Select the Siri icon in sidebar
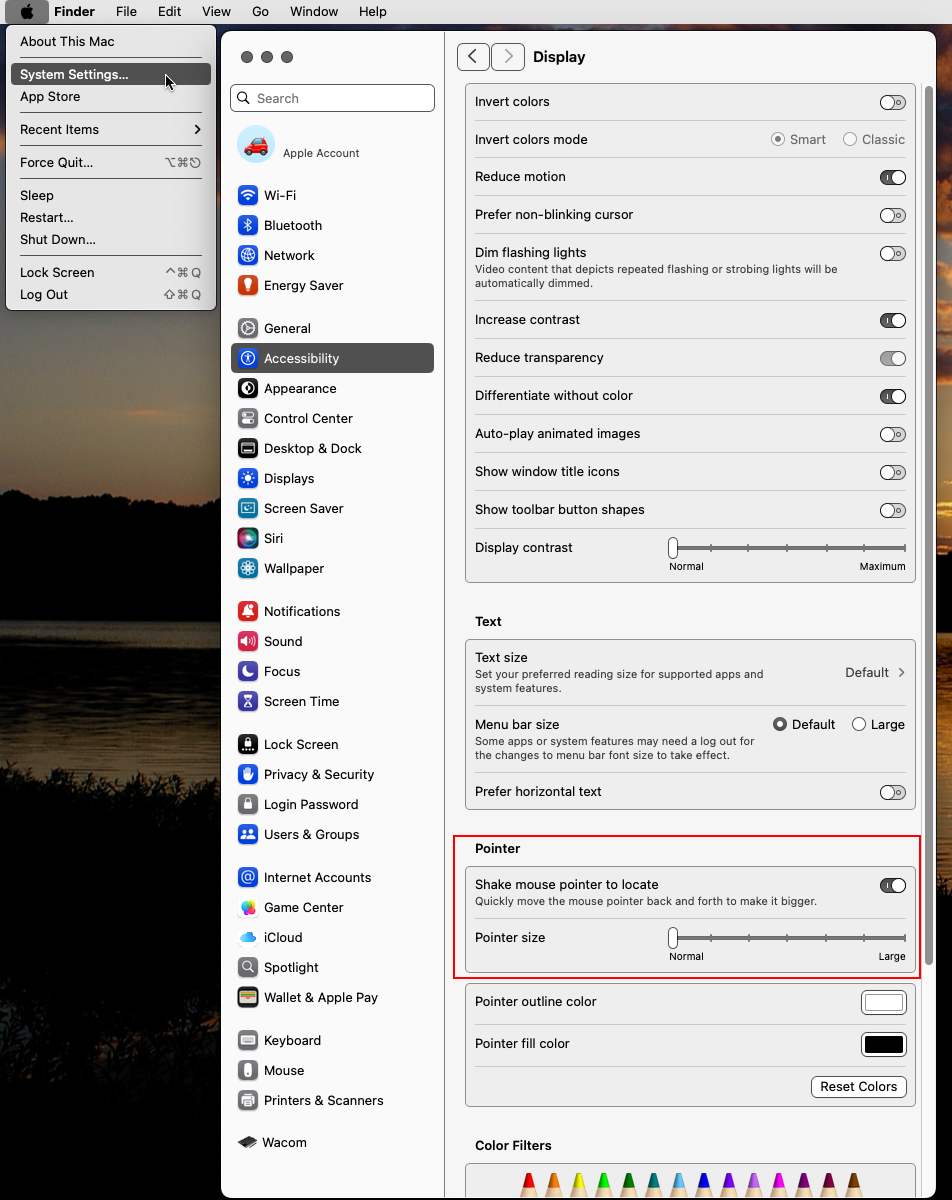The height and width of the screenshot is (1200, 952). (x=247, y=538)
